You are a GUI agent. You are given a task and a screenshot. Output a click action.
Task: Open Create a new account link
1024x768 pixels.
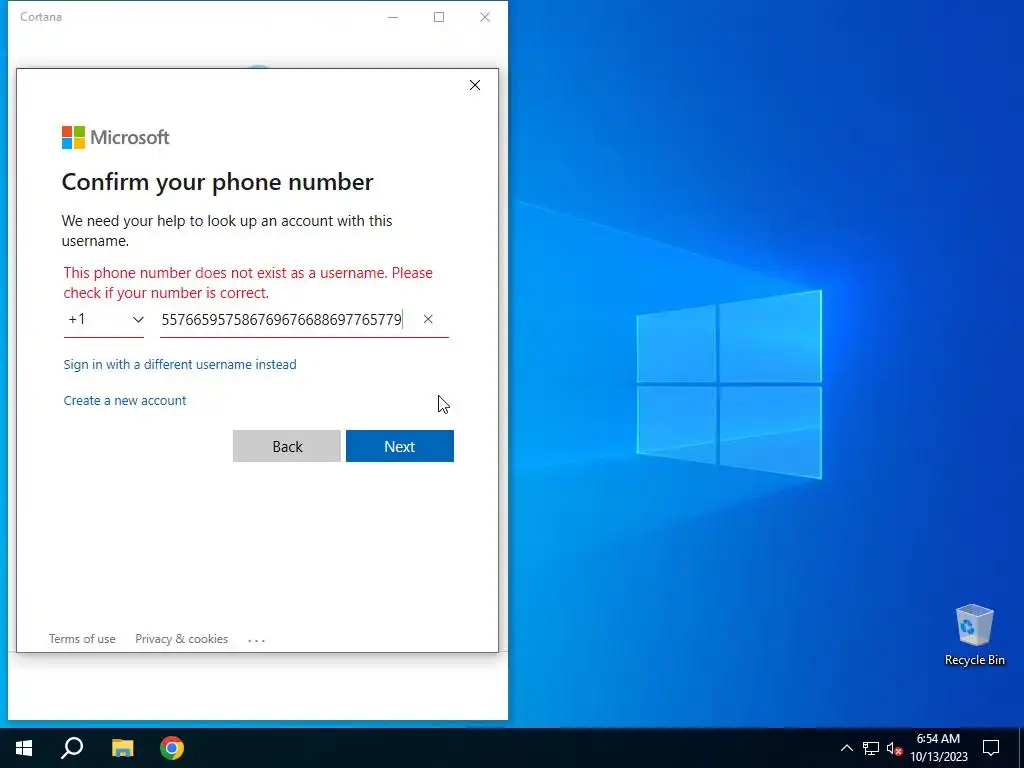click(x=125, y=400)
